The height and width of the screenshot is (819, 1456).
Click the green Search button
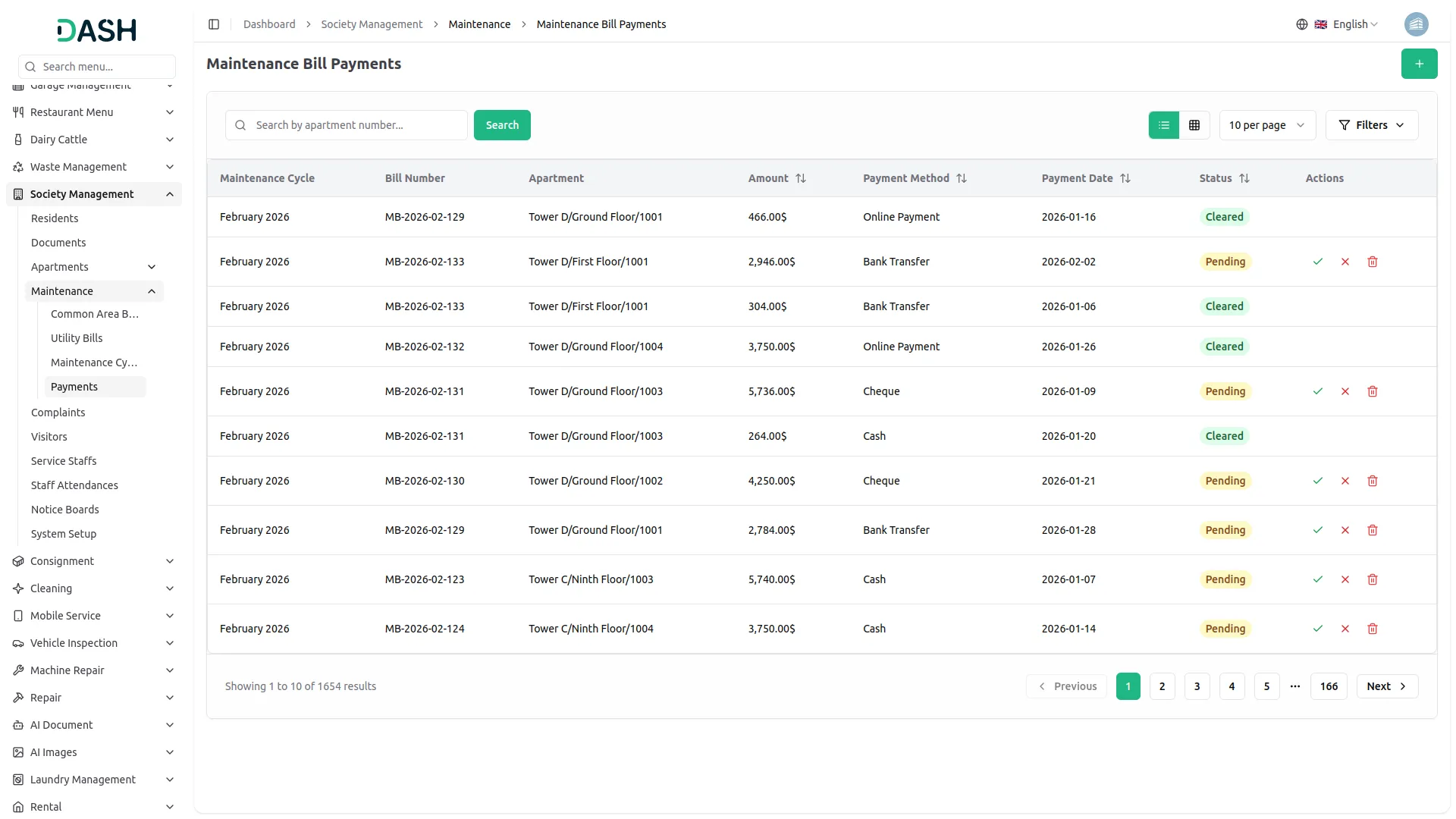pyautogui.click(x=502, y=125)
